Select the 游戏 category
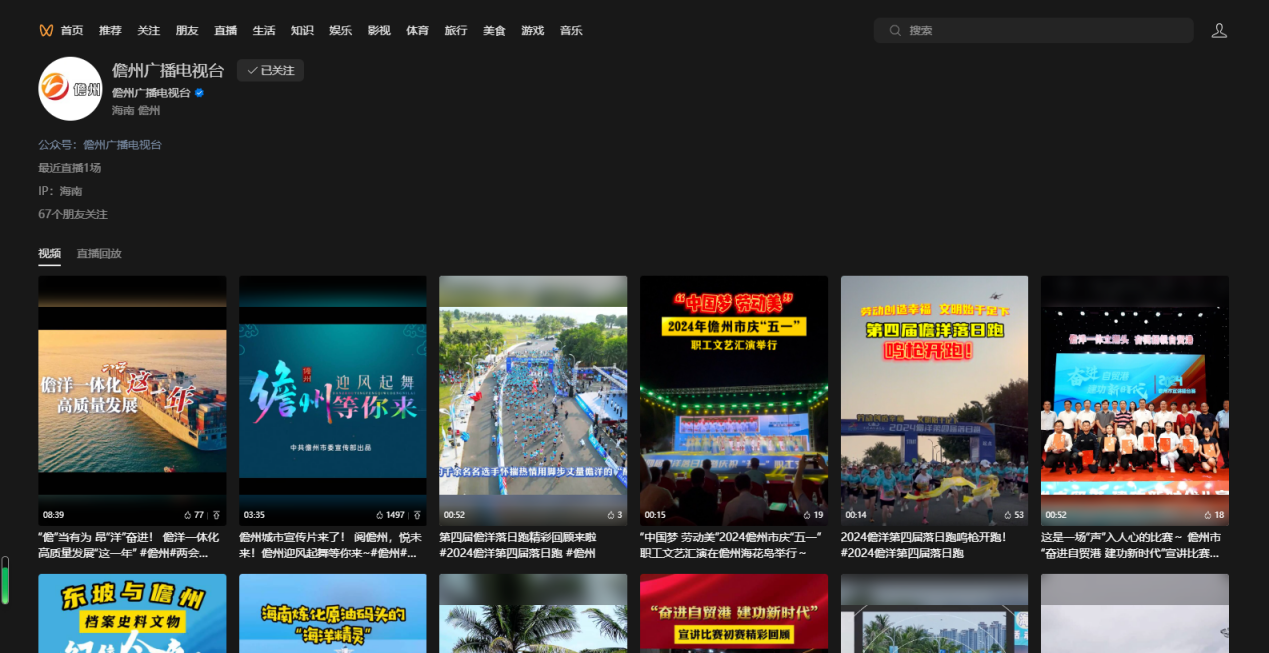Screen dimensions: 1269x653 pyautogui.click(x=533, y=31)
